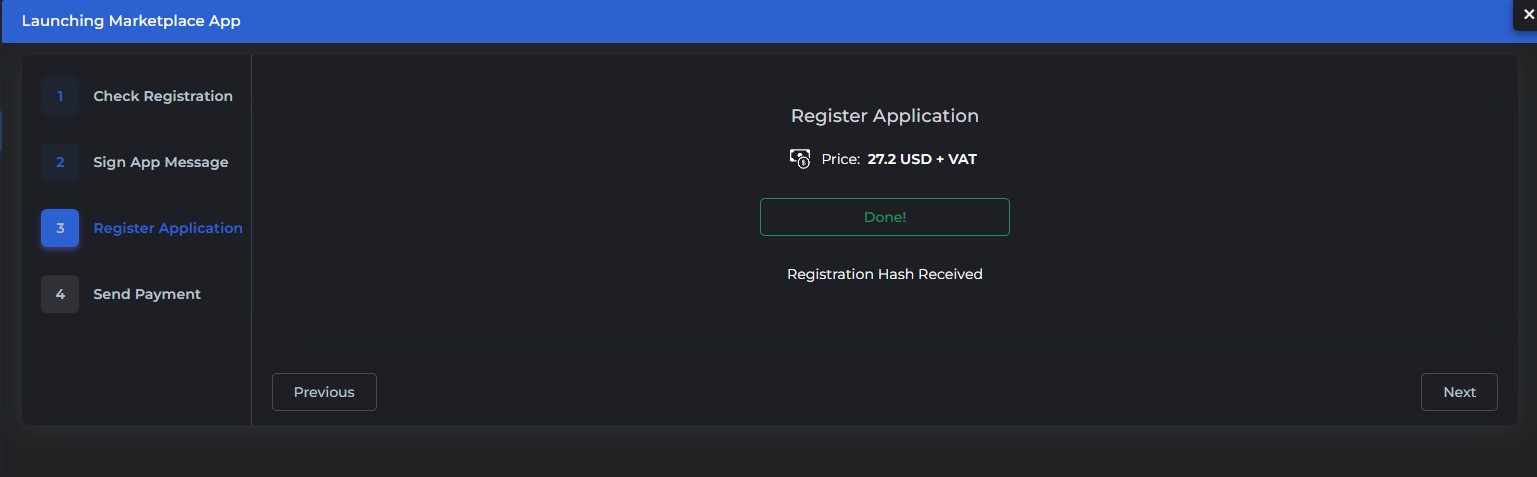
Task: Go back with the Previous button
Action: (324, 392)
